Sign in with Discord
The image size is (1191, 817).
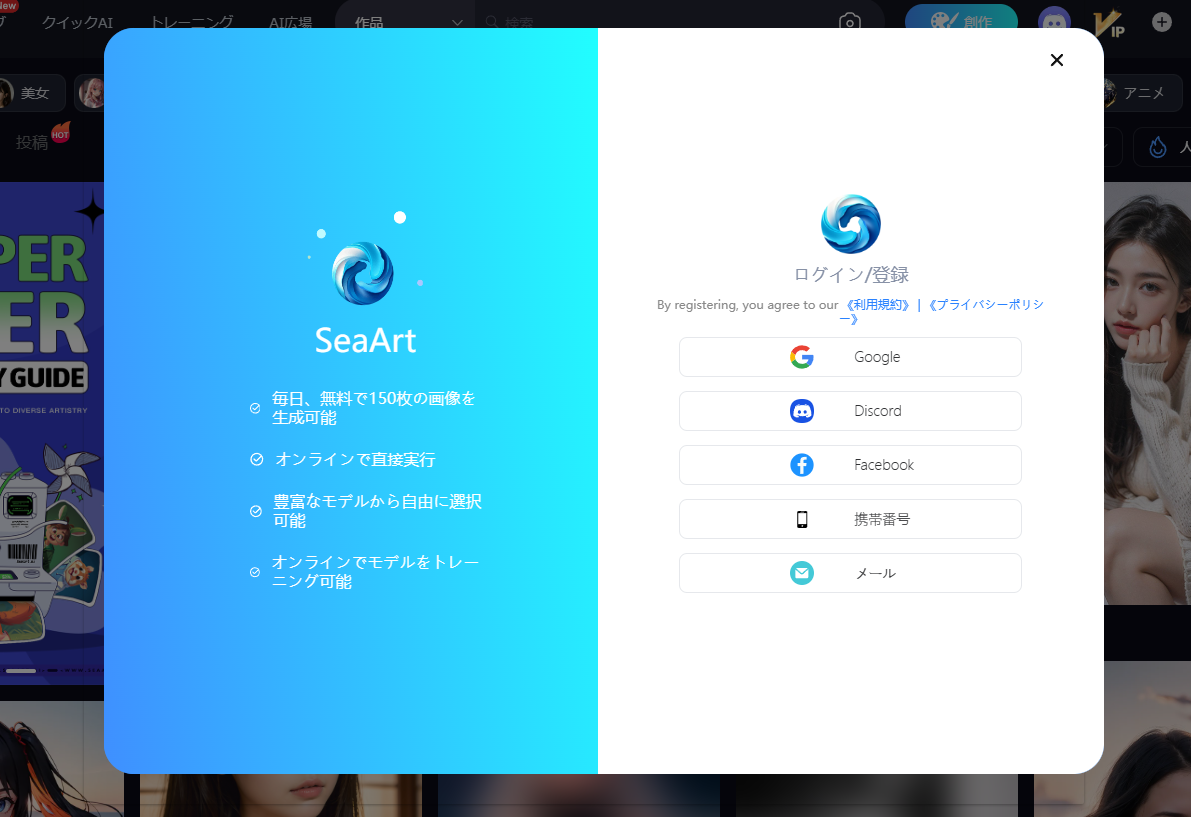point(850,411)
